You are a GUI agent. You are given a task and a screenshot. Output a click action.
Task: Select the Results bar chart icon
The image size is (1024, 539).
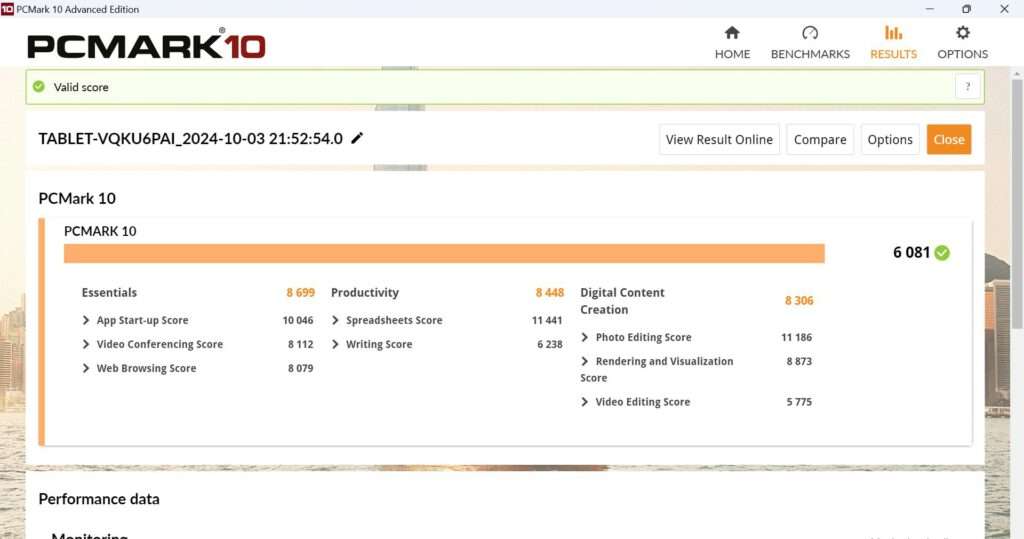893,33
